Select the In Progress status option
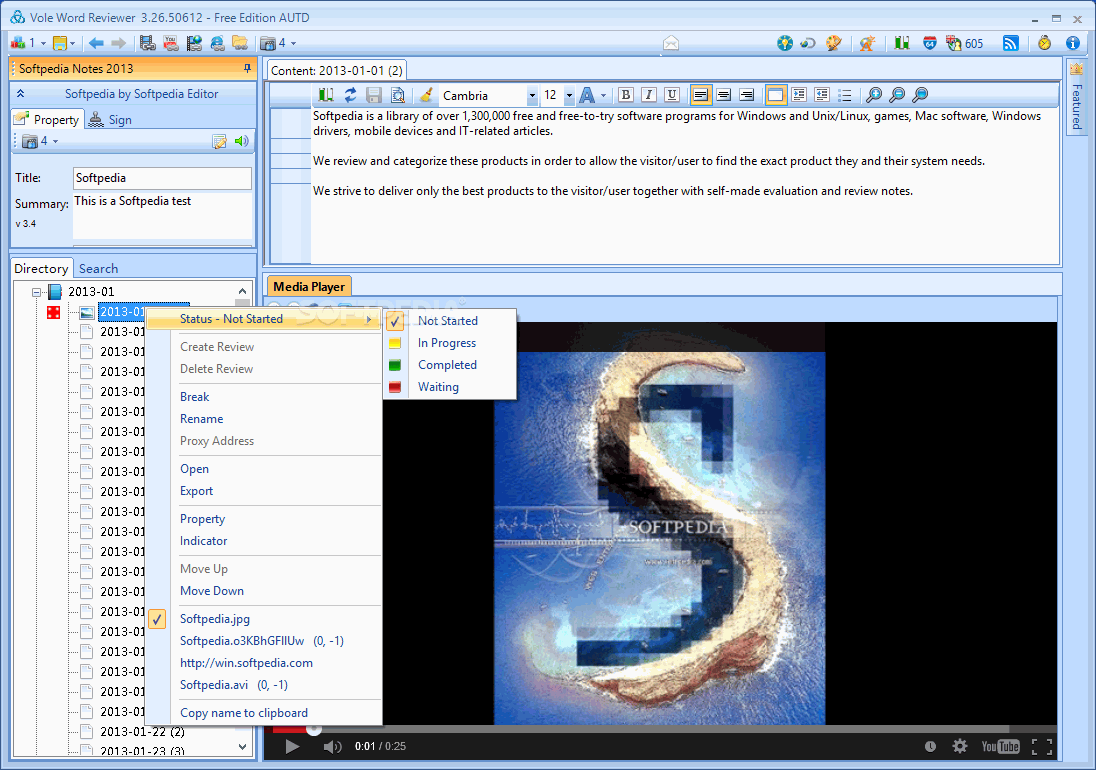 tap(447, 343)
